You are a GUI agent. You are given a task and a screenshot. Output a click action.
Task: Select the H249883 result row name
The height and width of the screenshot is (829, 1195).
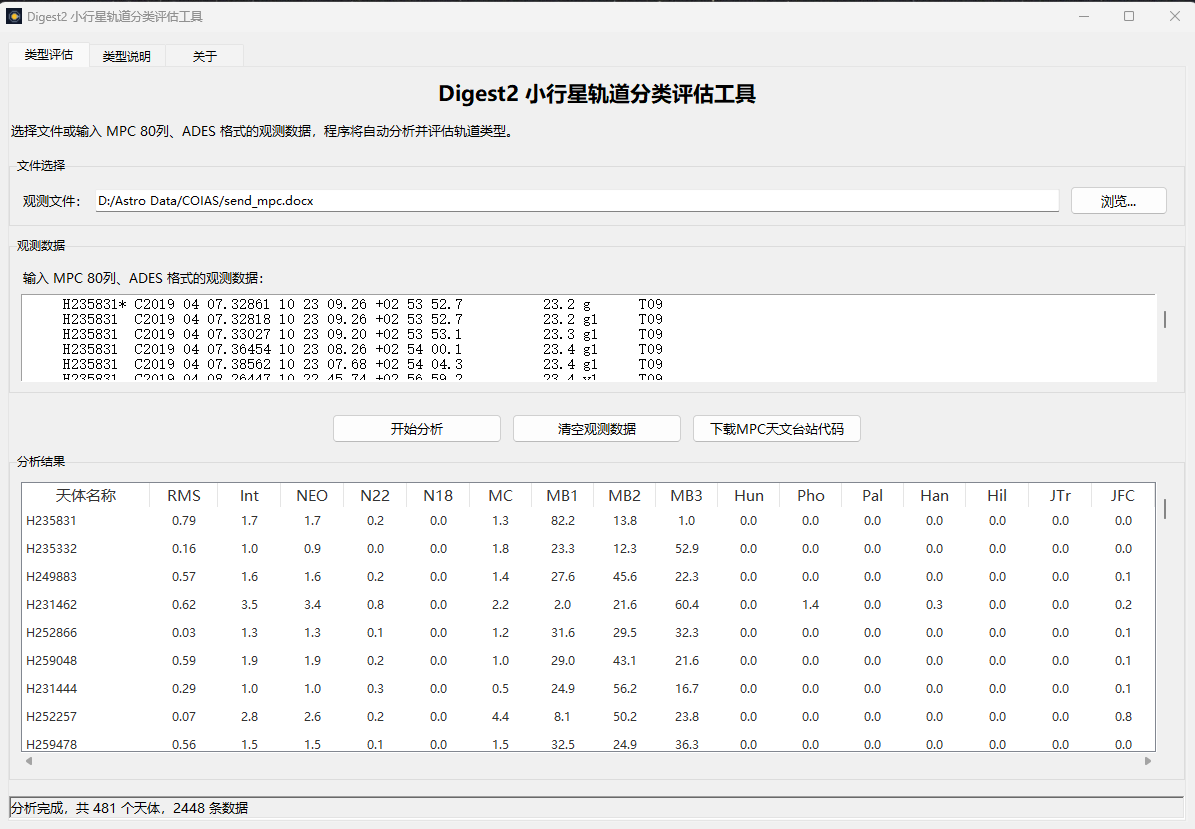(51, 577)
